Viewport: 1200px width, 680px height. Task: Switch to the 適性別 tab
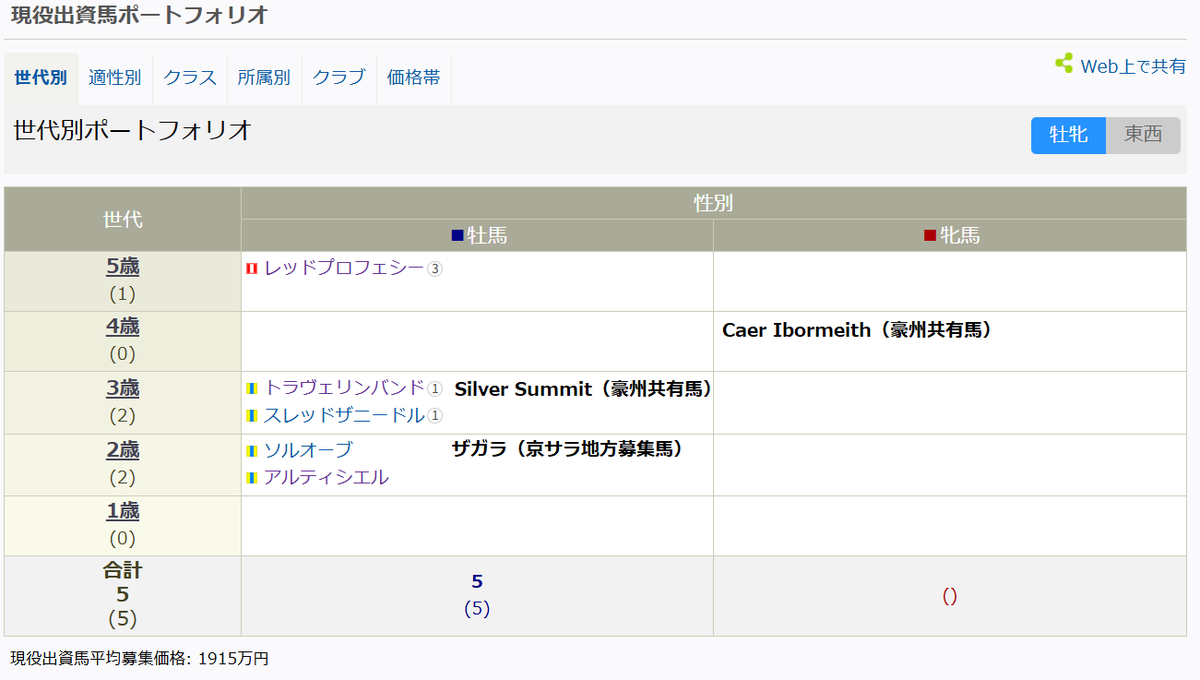point(115,78)
